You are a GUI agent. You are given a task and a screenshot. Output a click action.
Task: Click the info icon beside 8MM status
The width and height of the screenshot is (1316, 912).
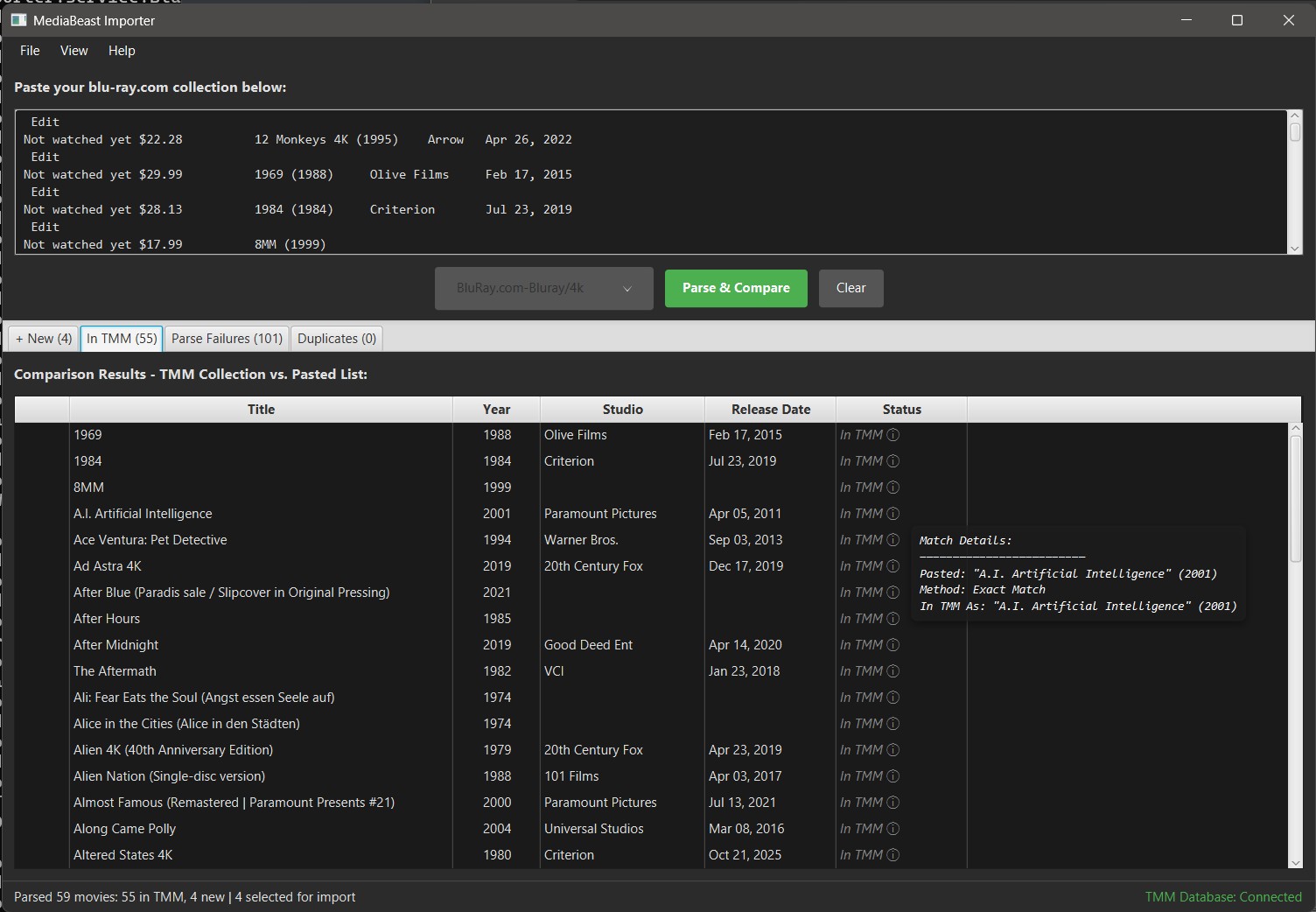pyautogui.click(x=892, y=488)
